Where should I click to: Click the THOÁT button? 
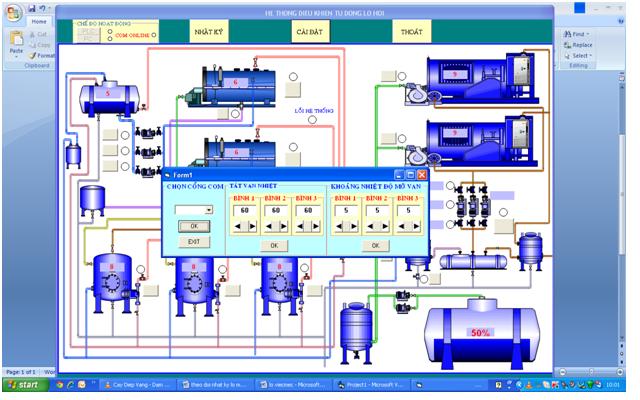[410, 32]
